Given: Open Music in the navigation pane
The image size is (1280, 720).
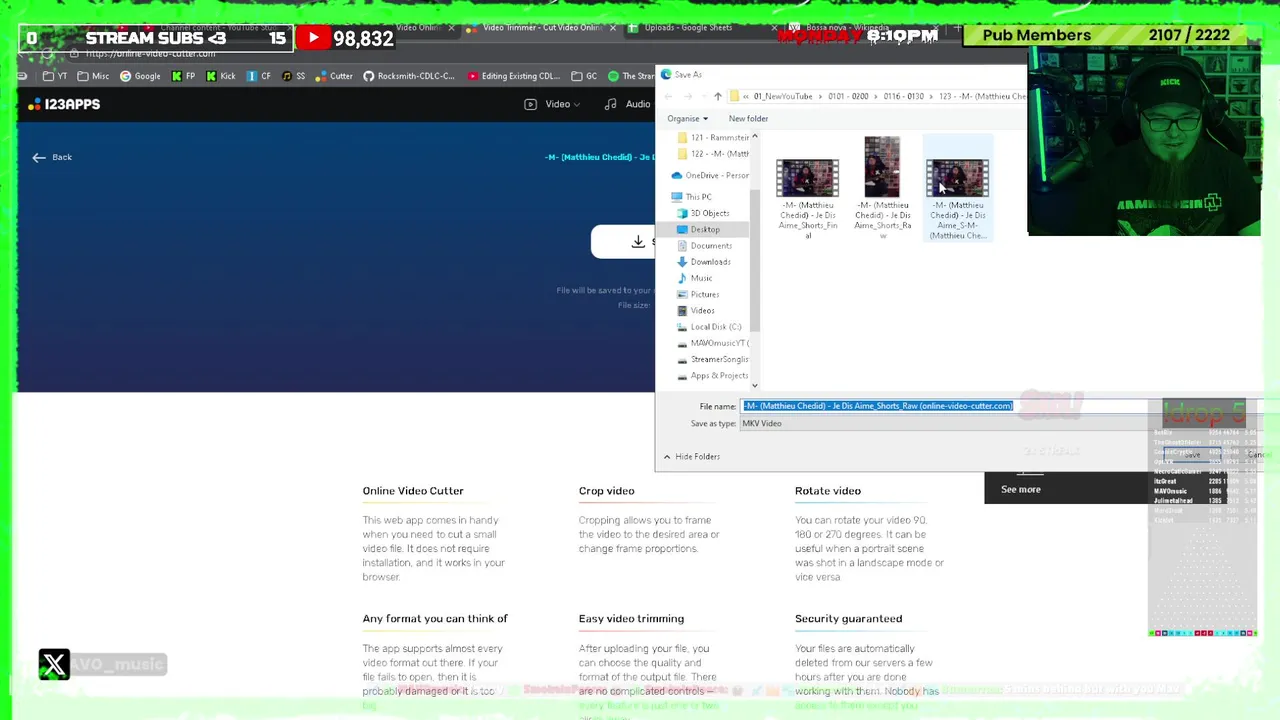Looking at the screenshot, I should (x=694, y=278).
